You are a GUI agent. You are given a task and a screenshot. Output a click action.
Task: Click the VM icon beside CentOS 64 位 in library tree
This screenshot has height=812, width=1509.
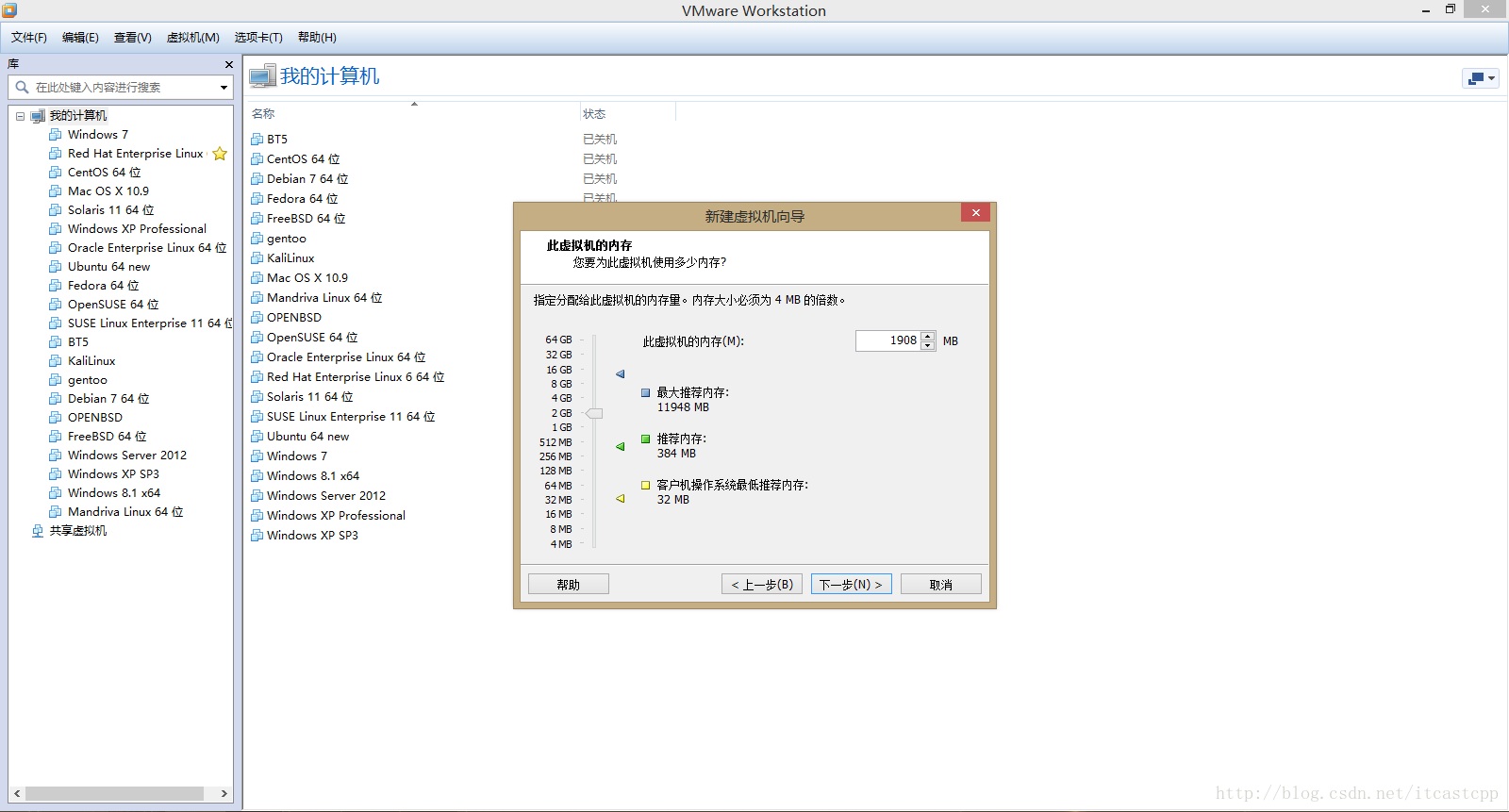56,173
